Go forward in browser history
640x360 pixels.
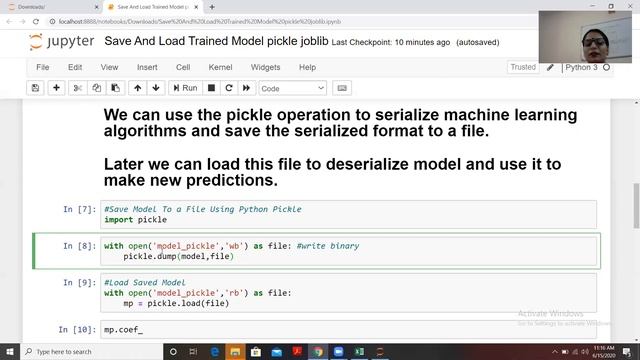tap(22, 22)
